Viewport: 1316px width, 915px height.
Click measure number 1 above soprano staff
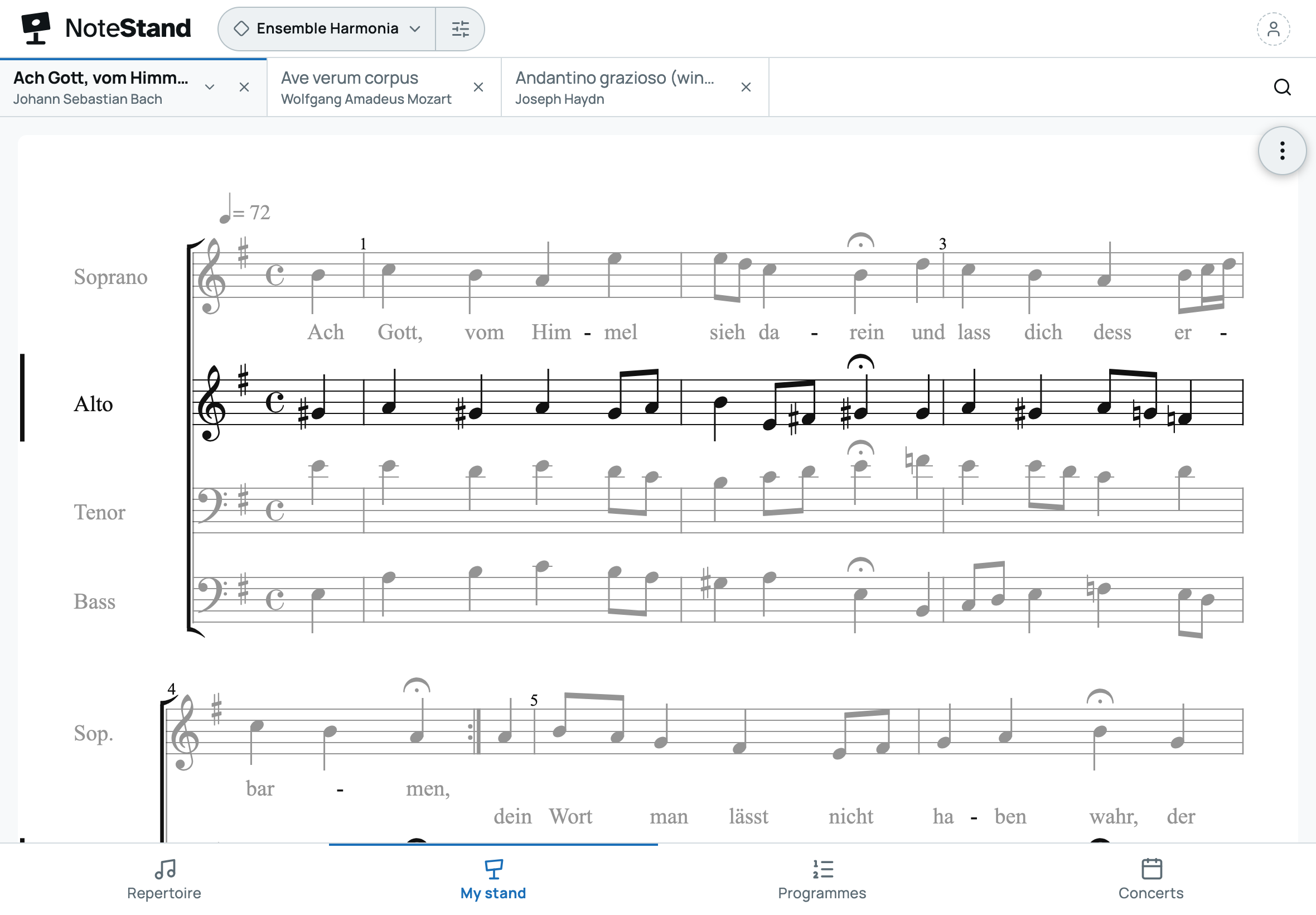(x=362, y=244)
